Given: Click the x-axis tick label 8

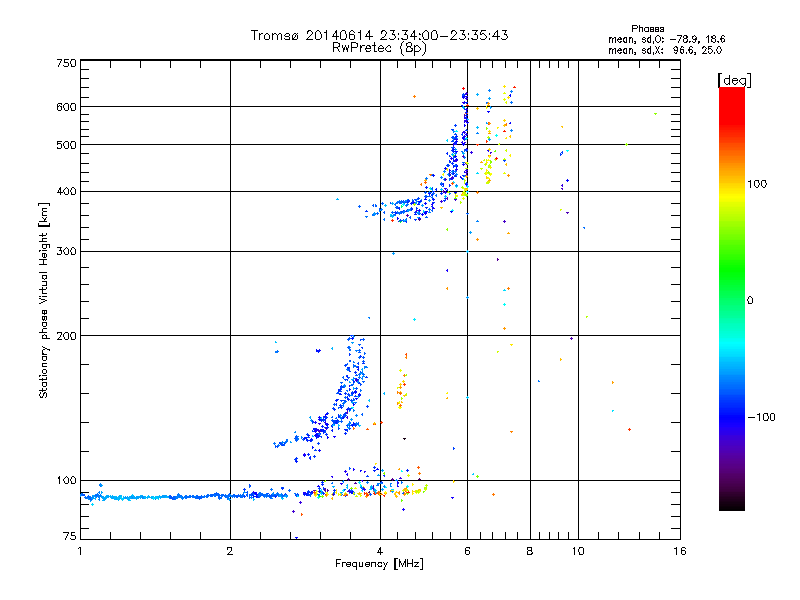Looking at the screenshot, I should coord(530,551).
